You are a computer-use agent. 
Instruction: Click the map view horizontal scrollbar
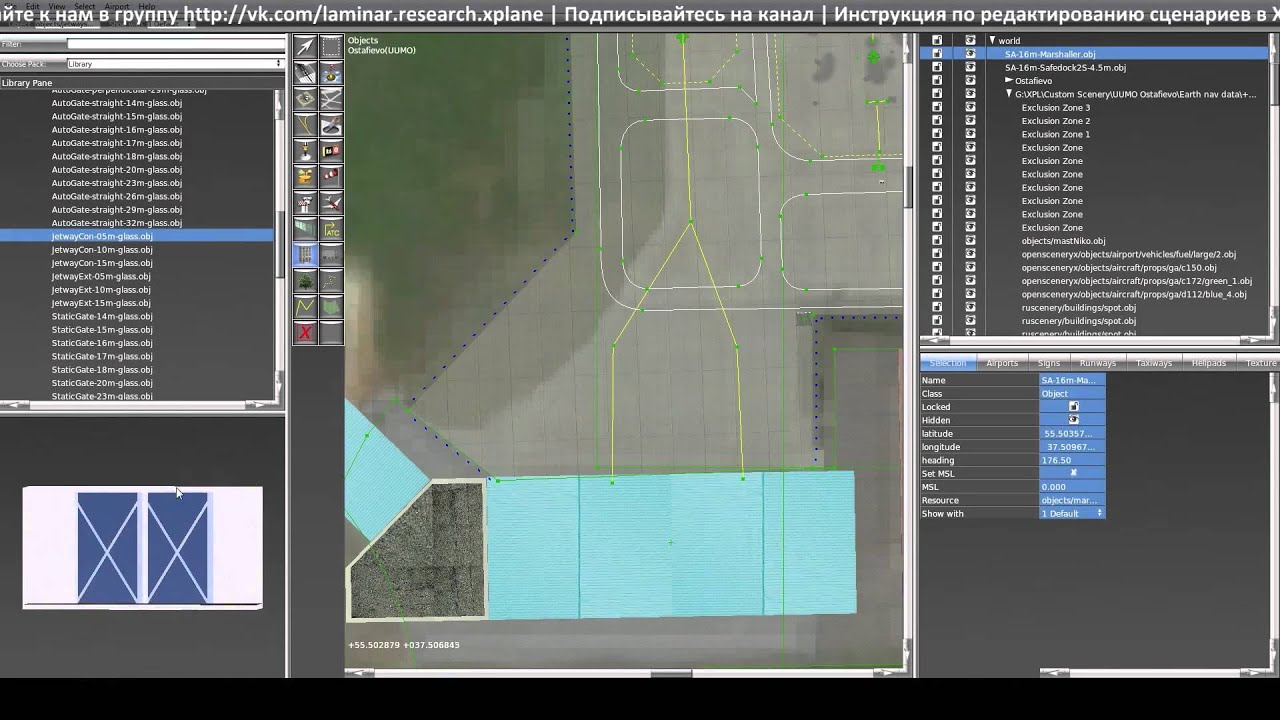coord(624,673)
